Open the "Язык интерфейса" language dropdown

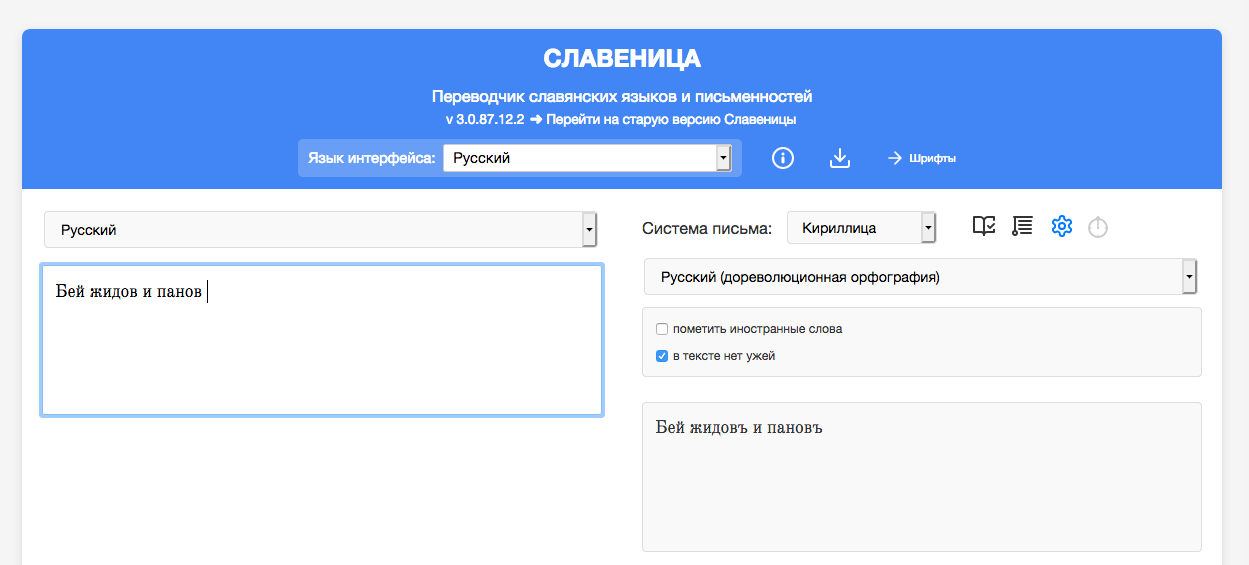(587, 158)
